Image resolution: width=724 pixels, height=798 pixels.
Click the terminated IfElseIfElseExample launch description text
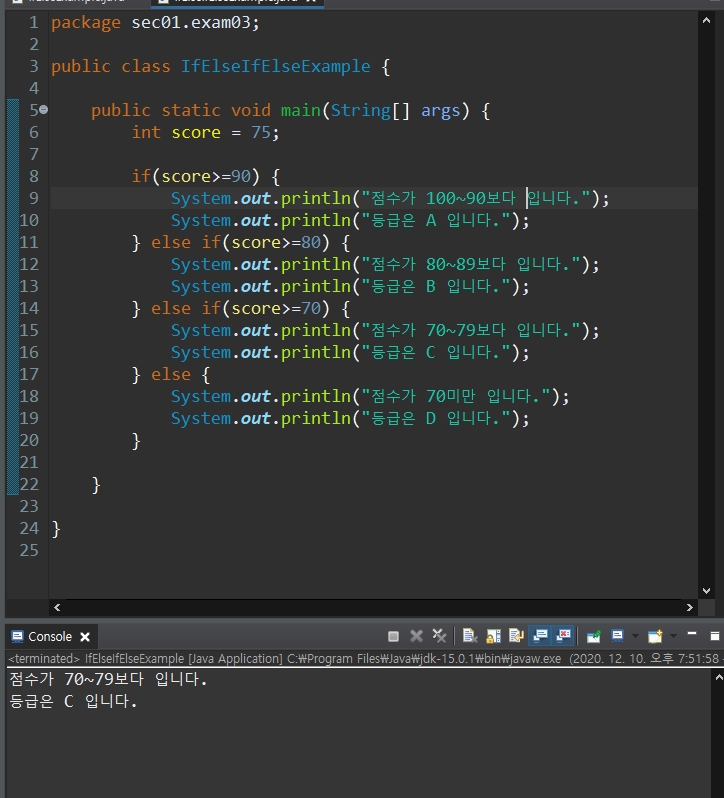point(364,659)
